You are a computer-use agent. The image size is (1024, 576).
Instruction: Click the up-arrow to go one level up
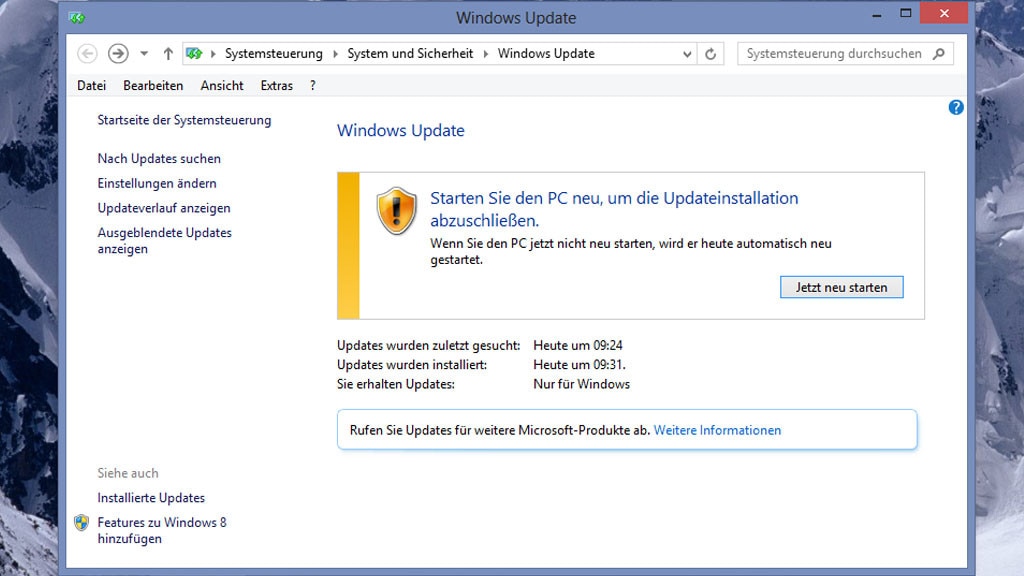point(169,53)
